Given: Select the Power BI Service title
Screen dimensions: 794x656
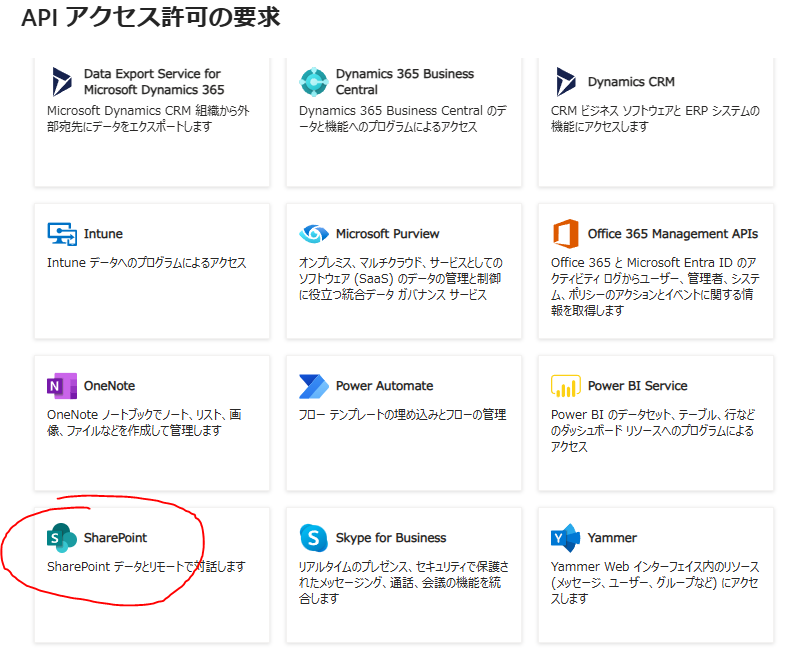Looking at the screenshot, I should click(637, 386).
